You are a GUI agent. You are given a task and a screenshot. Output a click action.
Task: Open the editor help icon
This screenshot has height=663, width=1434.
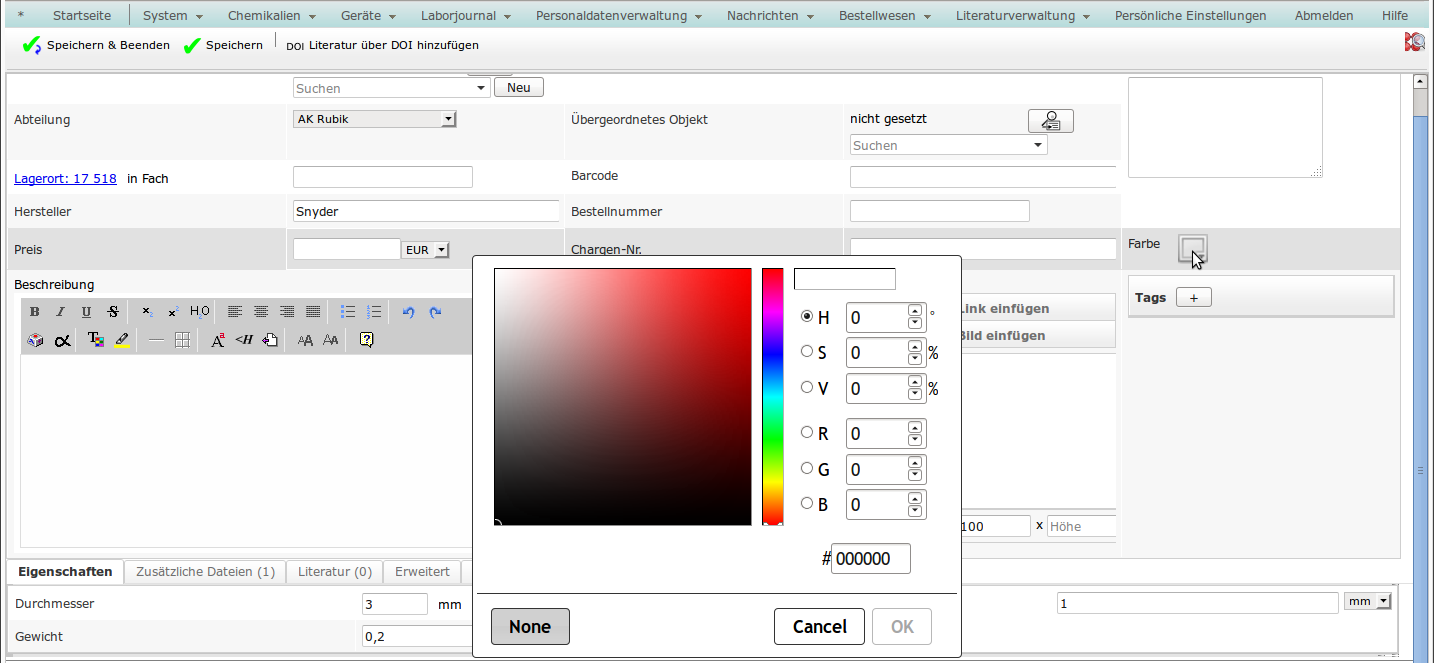coord(366,340)
